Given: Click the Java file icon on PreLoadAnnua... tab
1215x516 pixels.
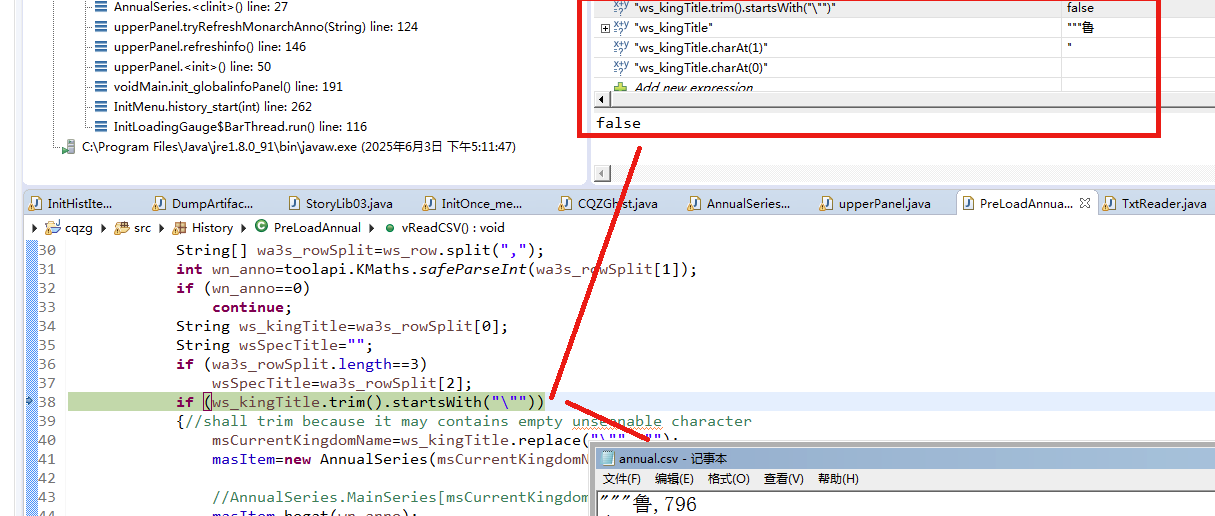Looking at the screenshot, I should [967, 203].
